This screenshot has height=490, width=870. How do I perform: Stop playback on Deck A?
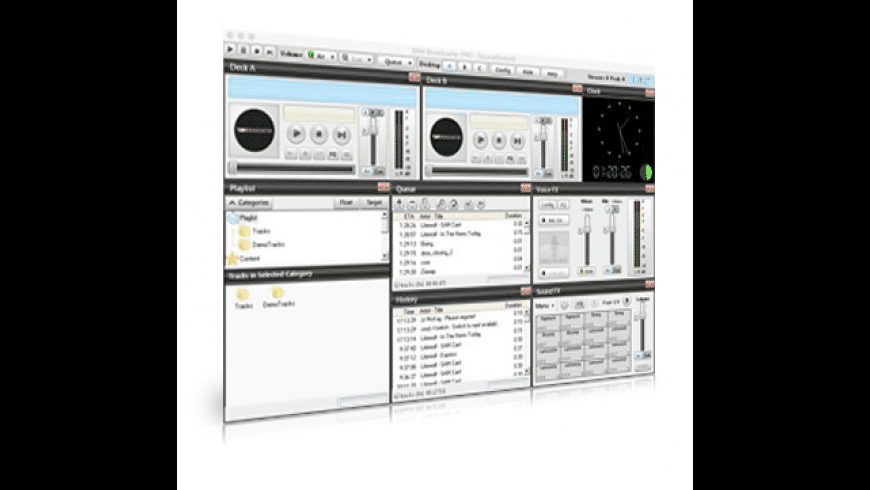(x=319, y=134)
